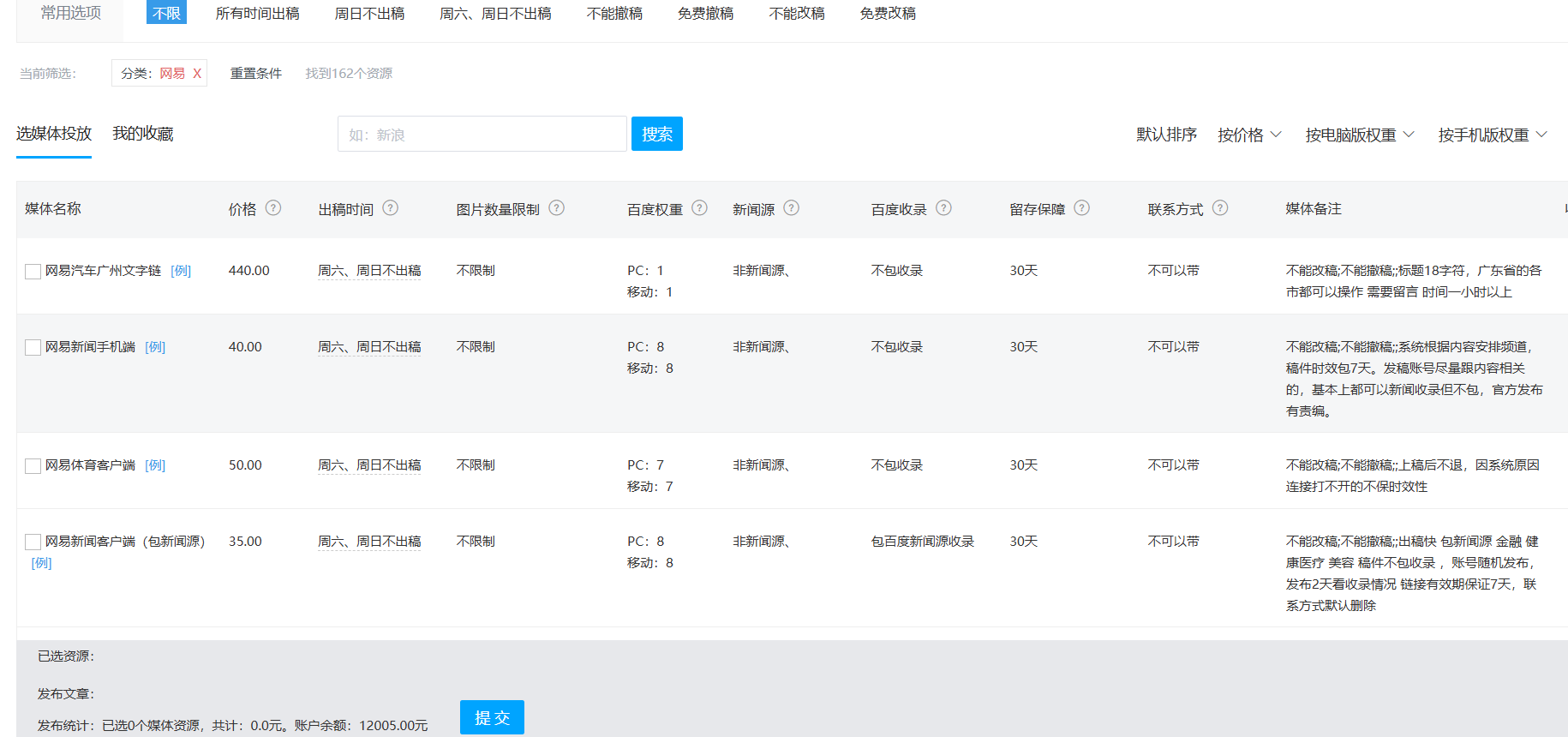Select the 免费撤稿 filter option
The width and height of the screenshot is (1568, 737).
coord(705,14)
